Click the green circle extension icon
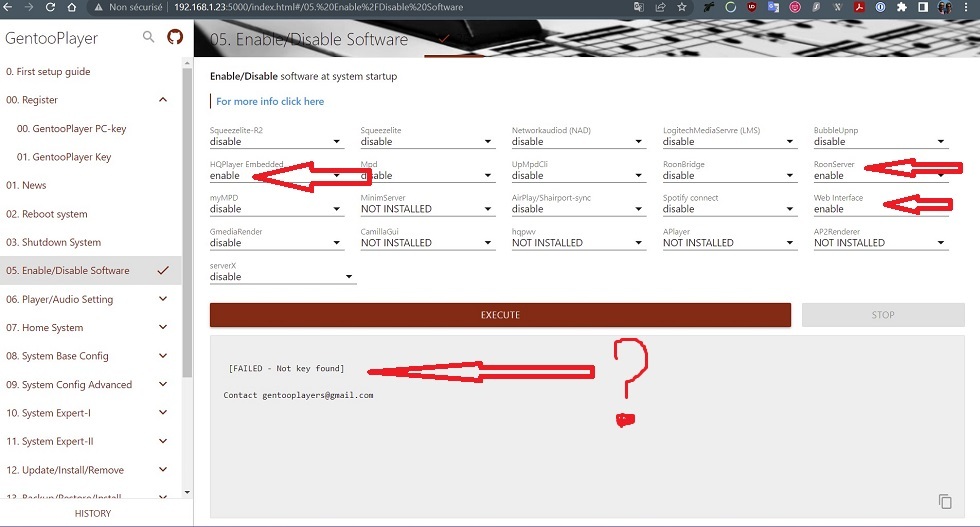The width and height of the screenshot is (980, 527). click(x=731, y=7)
